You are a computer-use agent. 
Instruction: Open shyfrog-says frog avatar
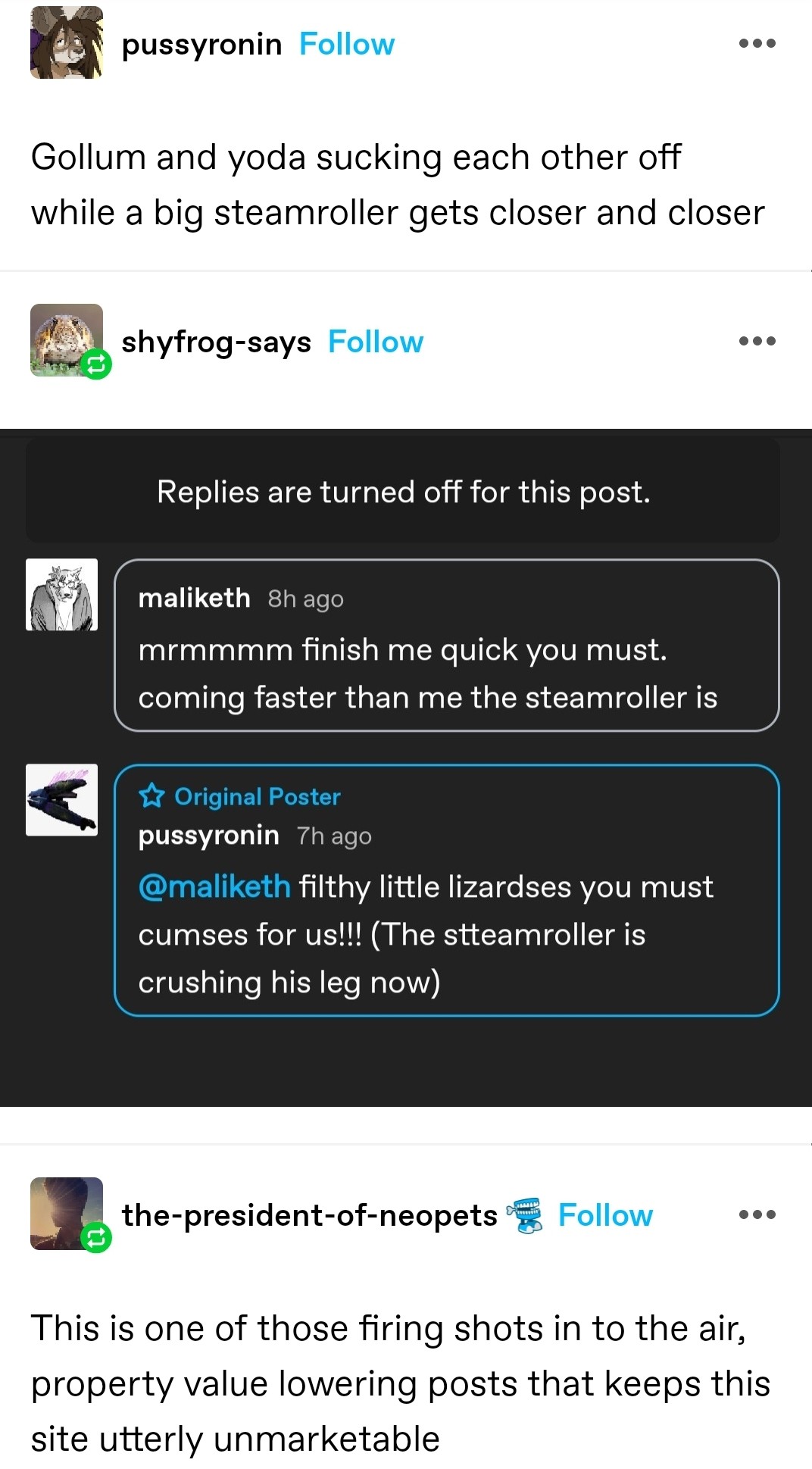[x=65, y=337]
